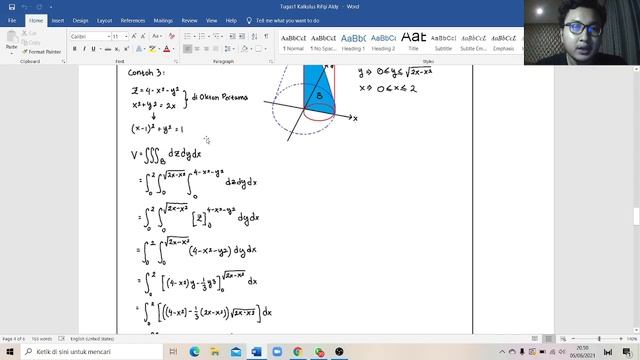Viewport: 640px width, 360px height.
Task: Save document with the quick access Save icon
Action: point(12,7)
